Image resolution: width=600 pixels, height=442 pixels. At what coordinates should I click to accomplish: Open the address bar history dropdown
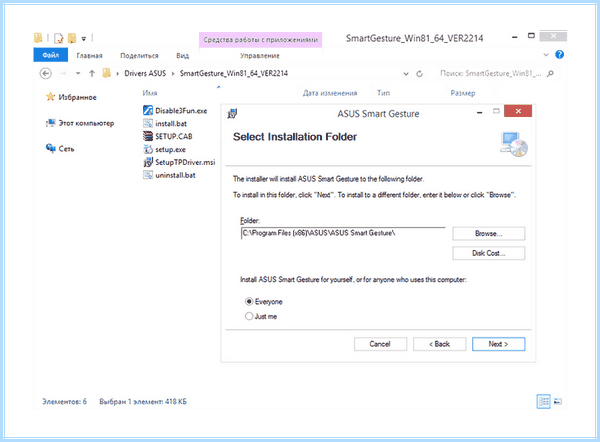(x=406, y=74)
